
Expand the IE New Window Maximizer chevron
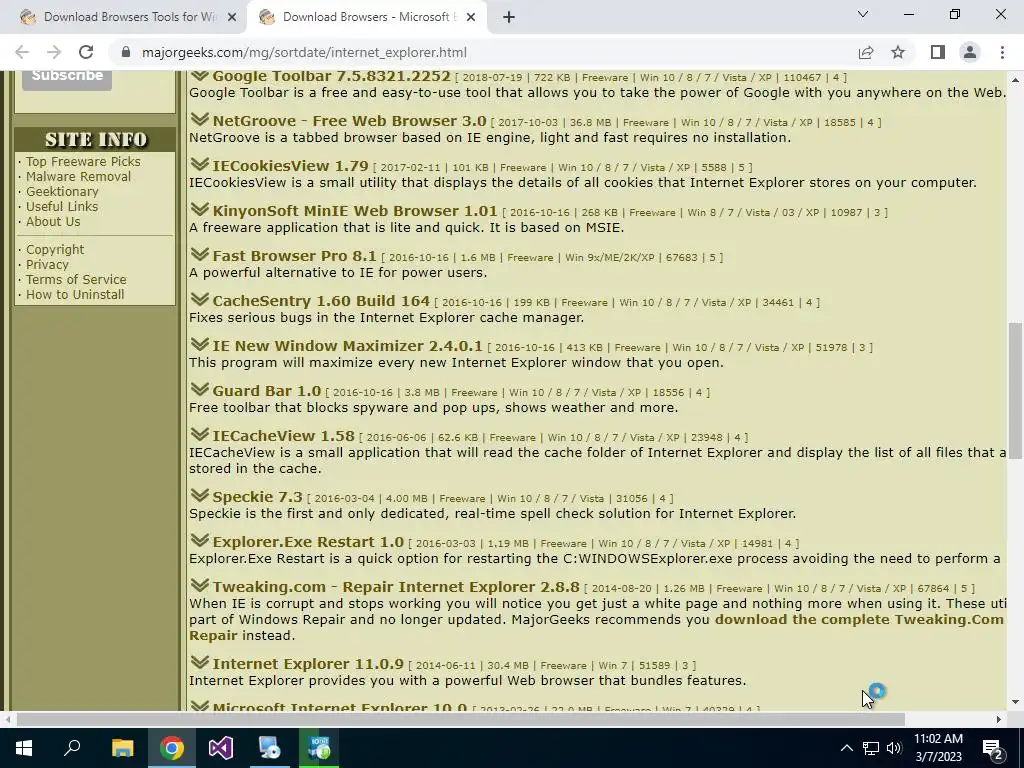pos(200,345)
